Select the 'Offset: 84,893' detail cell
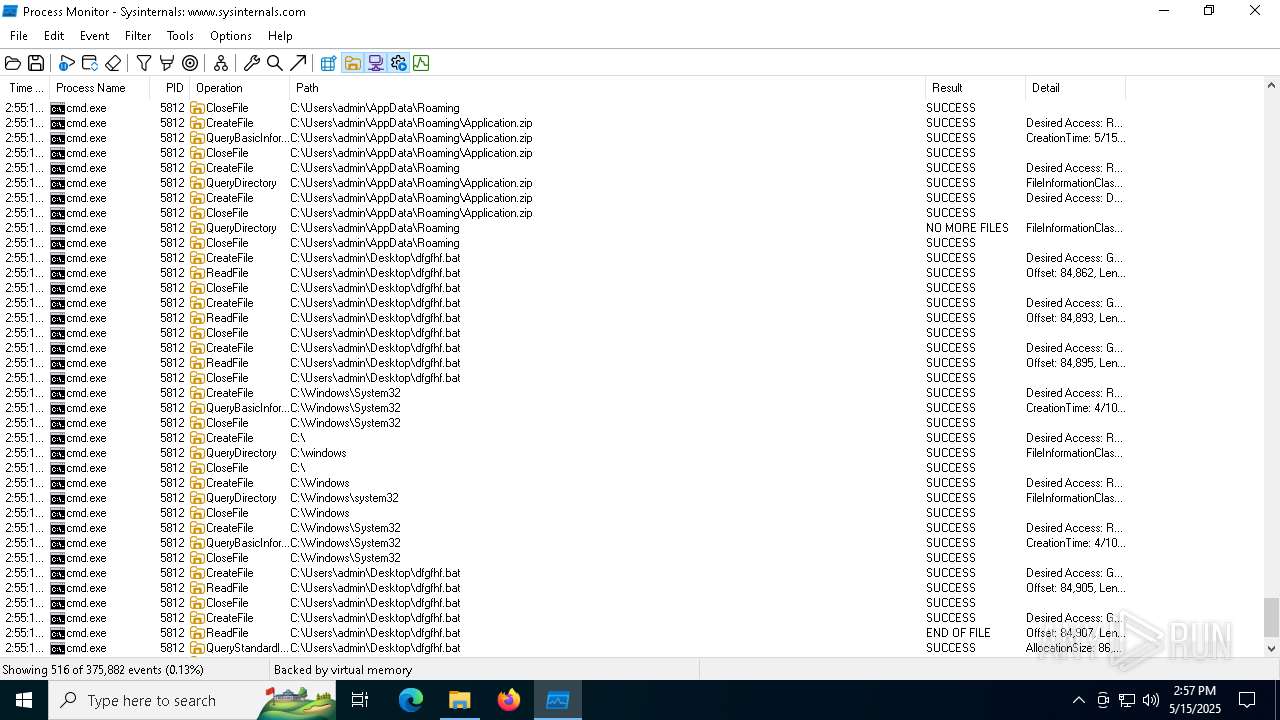The image size is (1280, 720). point(1075,318)
